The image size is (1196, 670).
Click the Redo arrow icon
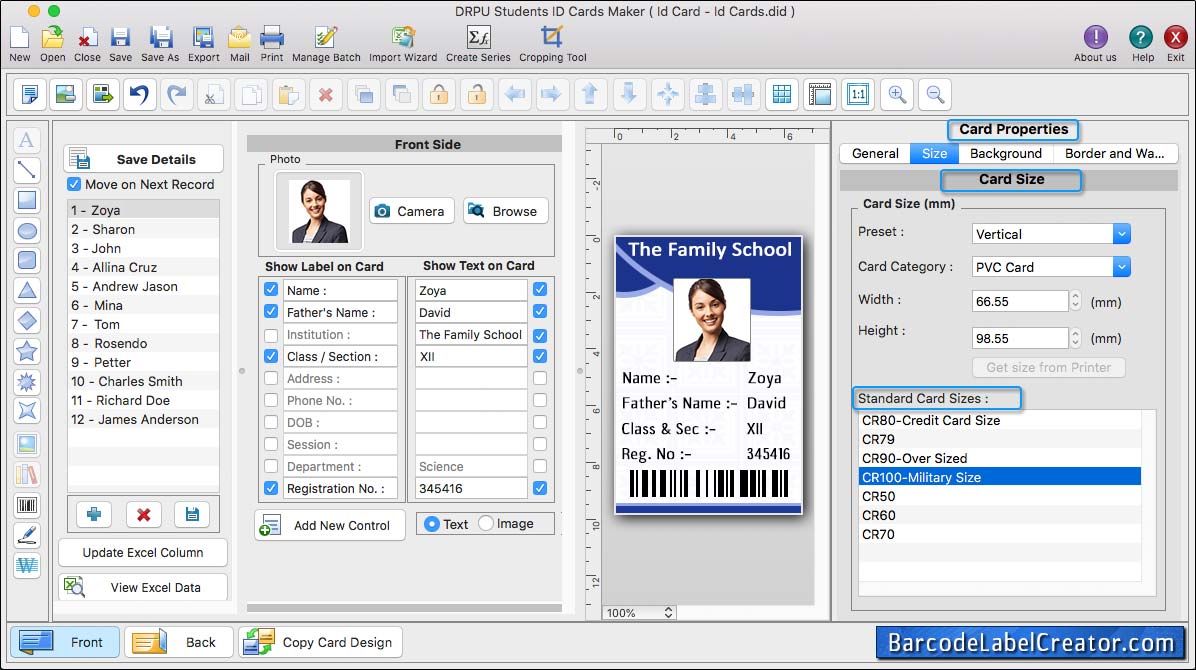(177, 95)
